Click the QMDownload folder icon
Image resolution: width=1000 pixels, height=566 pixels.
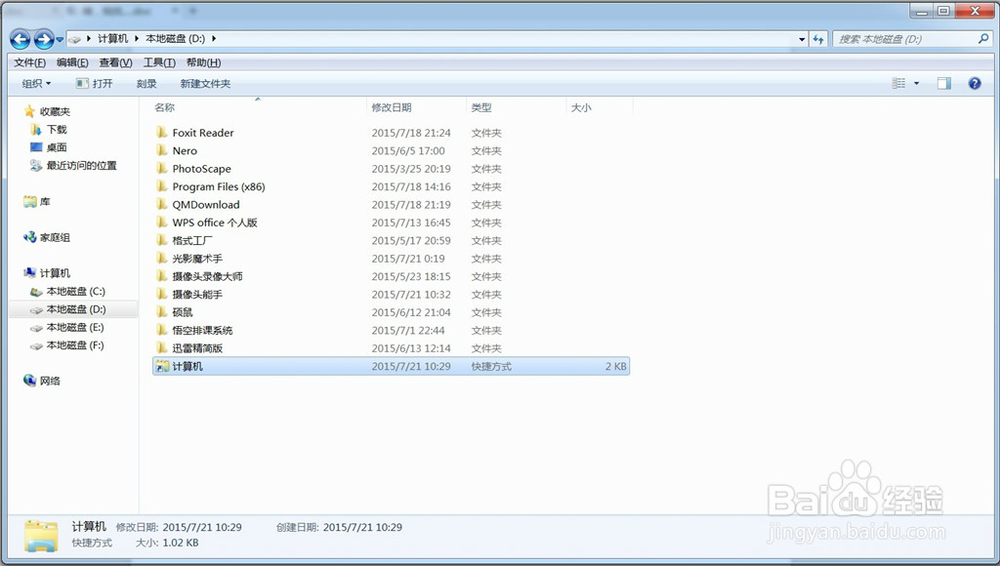pyautogui.click(x=162, y=204)
